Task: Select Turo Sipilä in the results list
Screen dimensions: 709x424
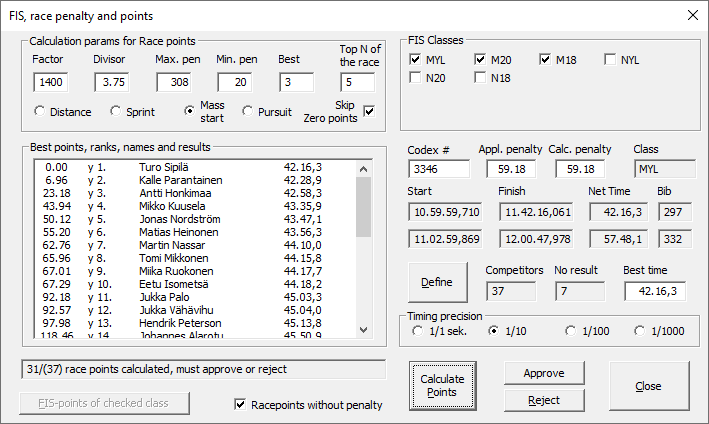Action: [x=165, y=168]
